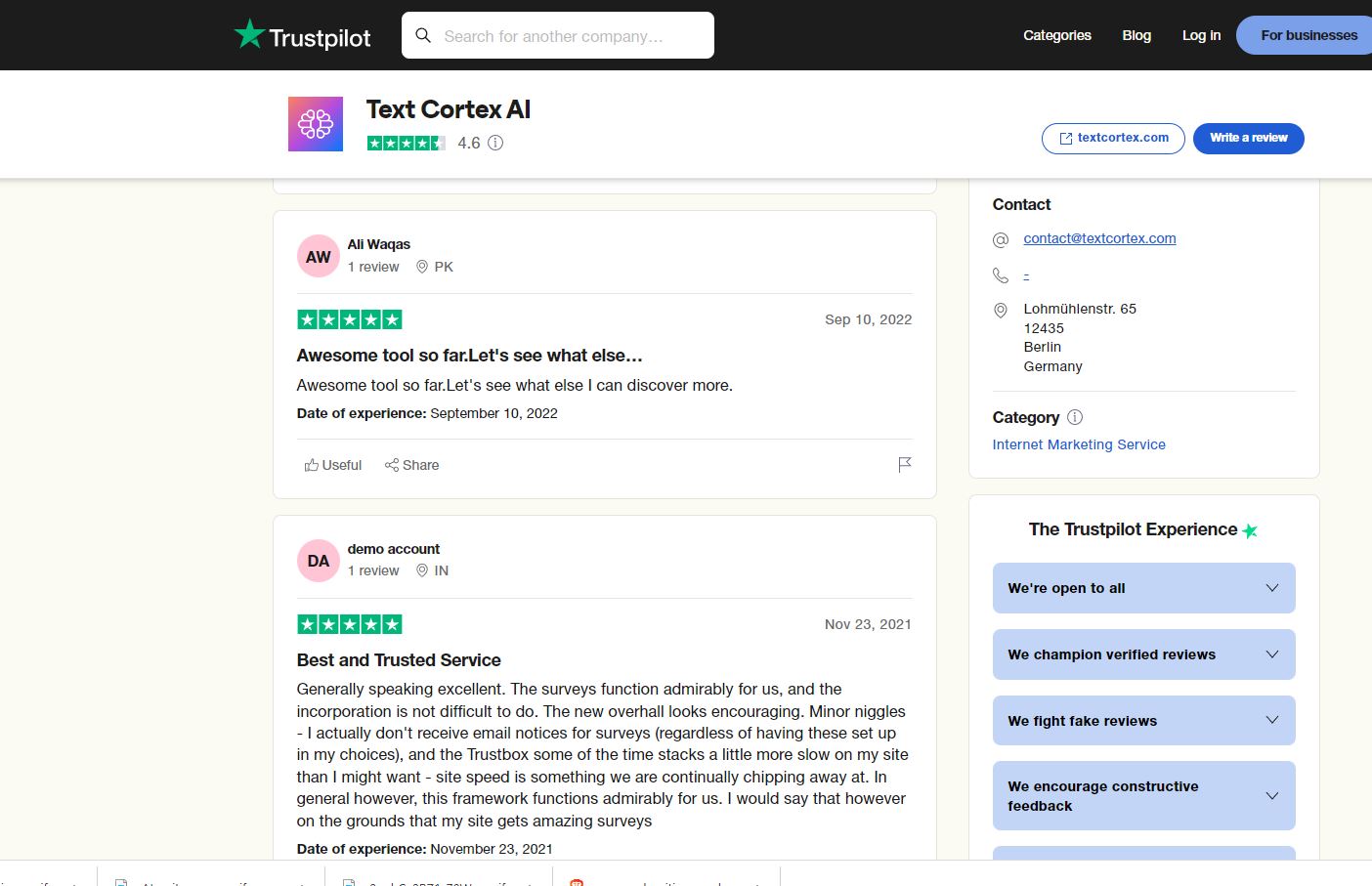Visit the textcortex.com website button
1372x886 pixels.
pyautogui.click(x=1113, y=138)
